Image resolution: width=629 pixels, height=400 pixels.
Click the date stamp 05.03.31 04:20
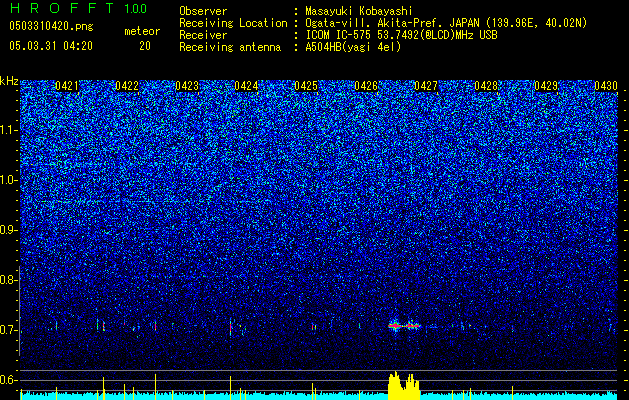point(51,46)
